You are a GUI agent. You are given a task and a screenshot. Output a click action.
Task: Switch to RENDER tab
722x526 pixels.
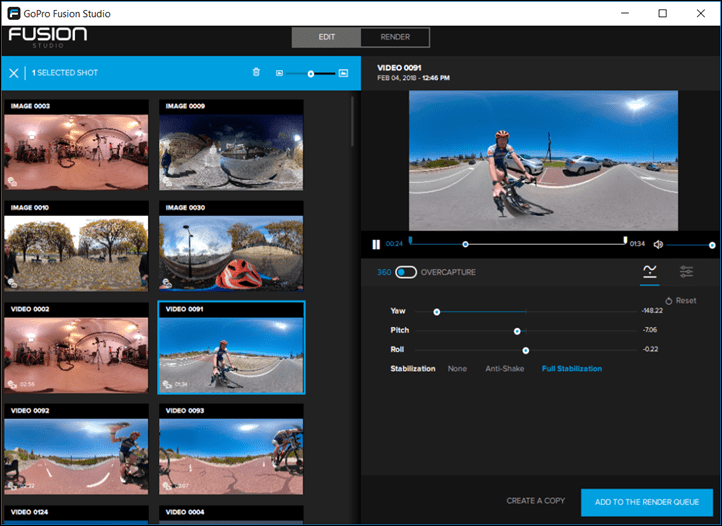[x=395, y=37]
